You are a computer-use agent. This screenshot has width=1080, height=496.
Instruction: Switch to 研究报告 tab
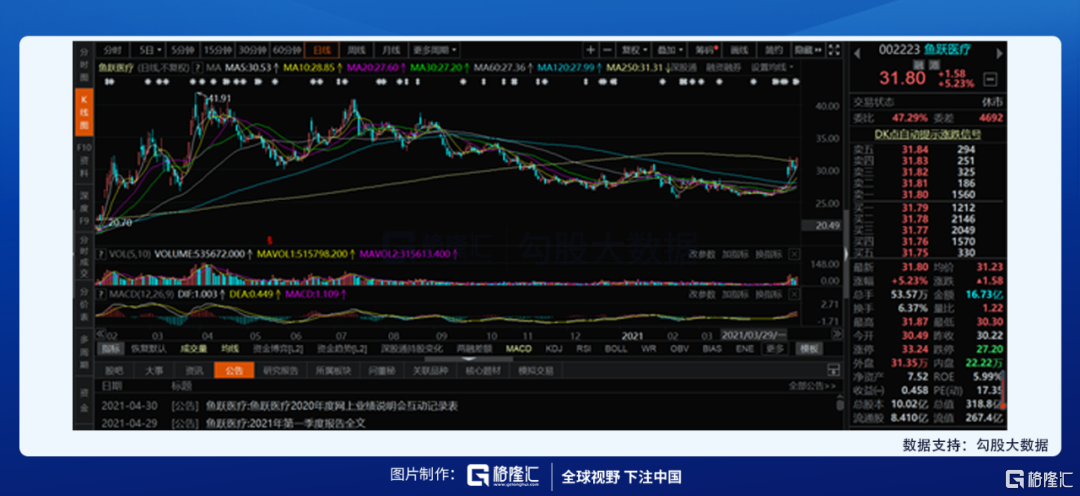click(280, 371)
